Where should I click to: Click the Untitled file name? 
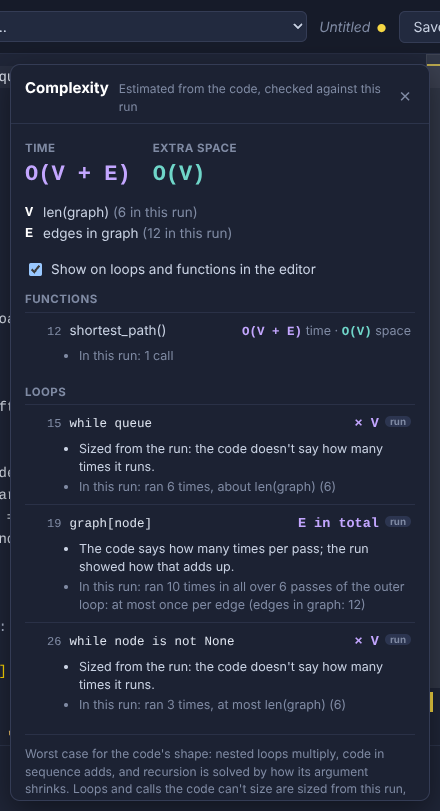pos(344,27)
